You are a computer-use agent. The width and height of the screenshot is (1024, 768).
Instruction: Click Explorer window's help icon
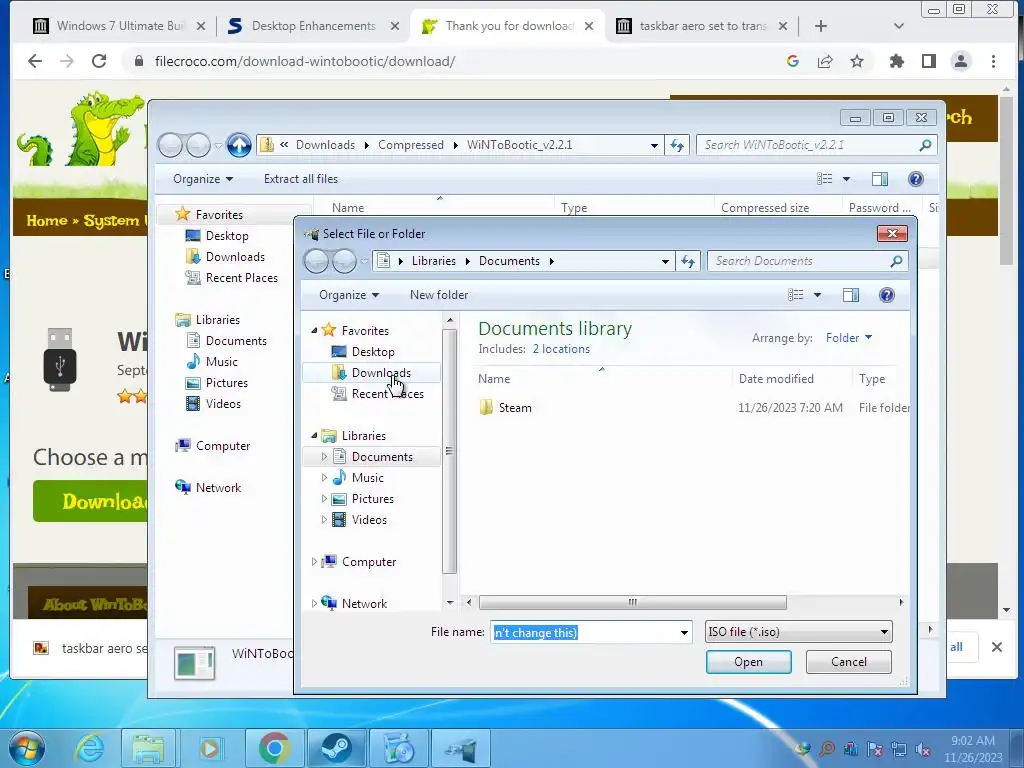916,179
